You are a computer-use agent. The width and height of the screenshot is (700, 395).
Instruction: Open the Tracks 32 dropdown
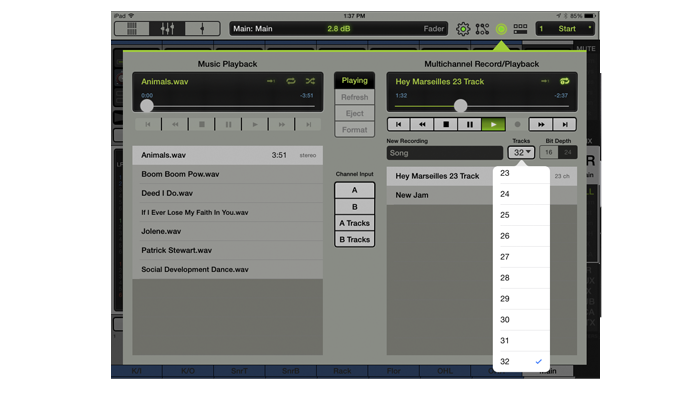pos(521,152)
